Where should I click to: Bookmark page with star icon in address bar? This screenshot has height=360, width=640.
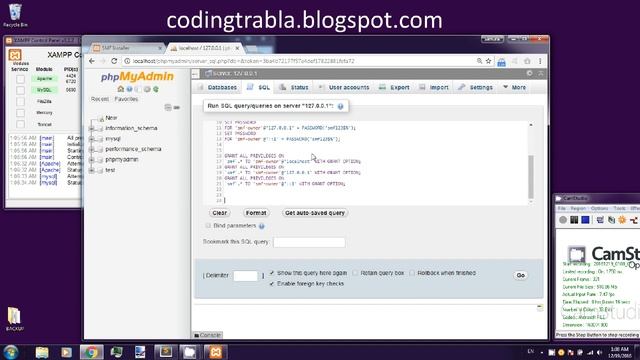coord(489,61)
